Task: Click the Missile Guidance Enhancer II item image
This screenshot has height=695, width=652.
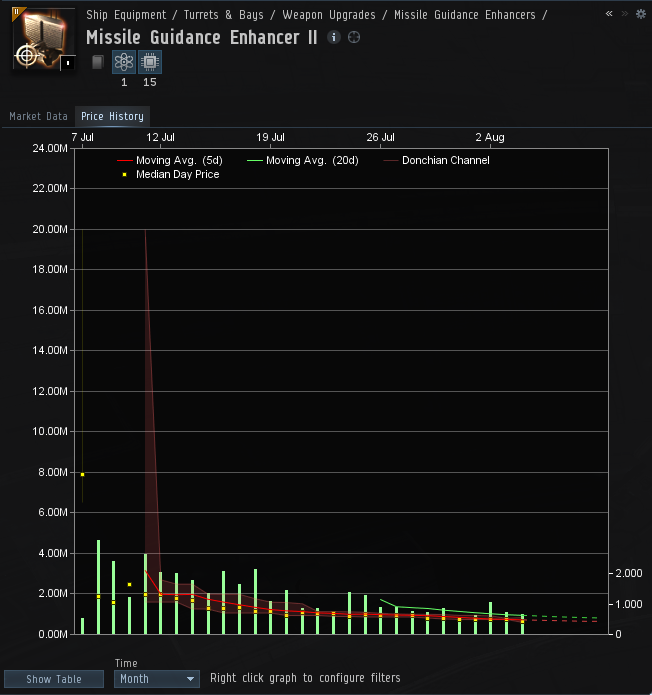Action: click(43, 39)
